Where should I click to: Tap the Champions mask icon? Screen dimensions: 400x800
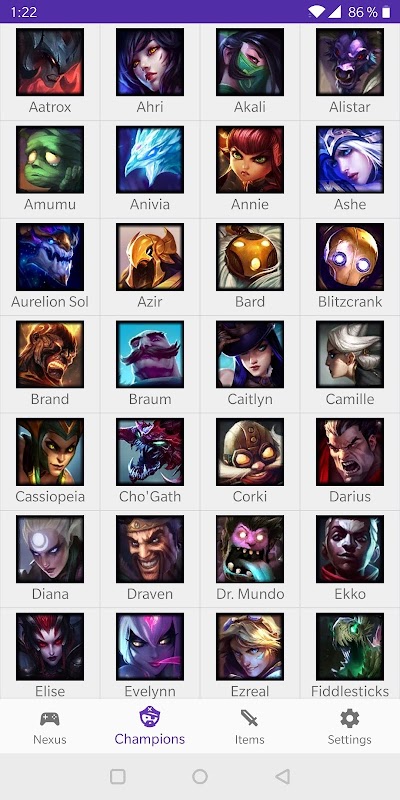[x=149, y=717]
